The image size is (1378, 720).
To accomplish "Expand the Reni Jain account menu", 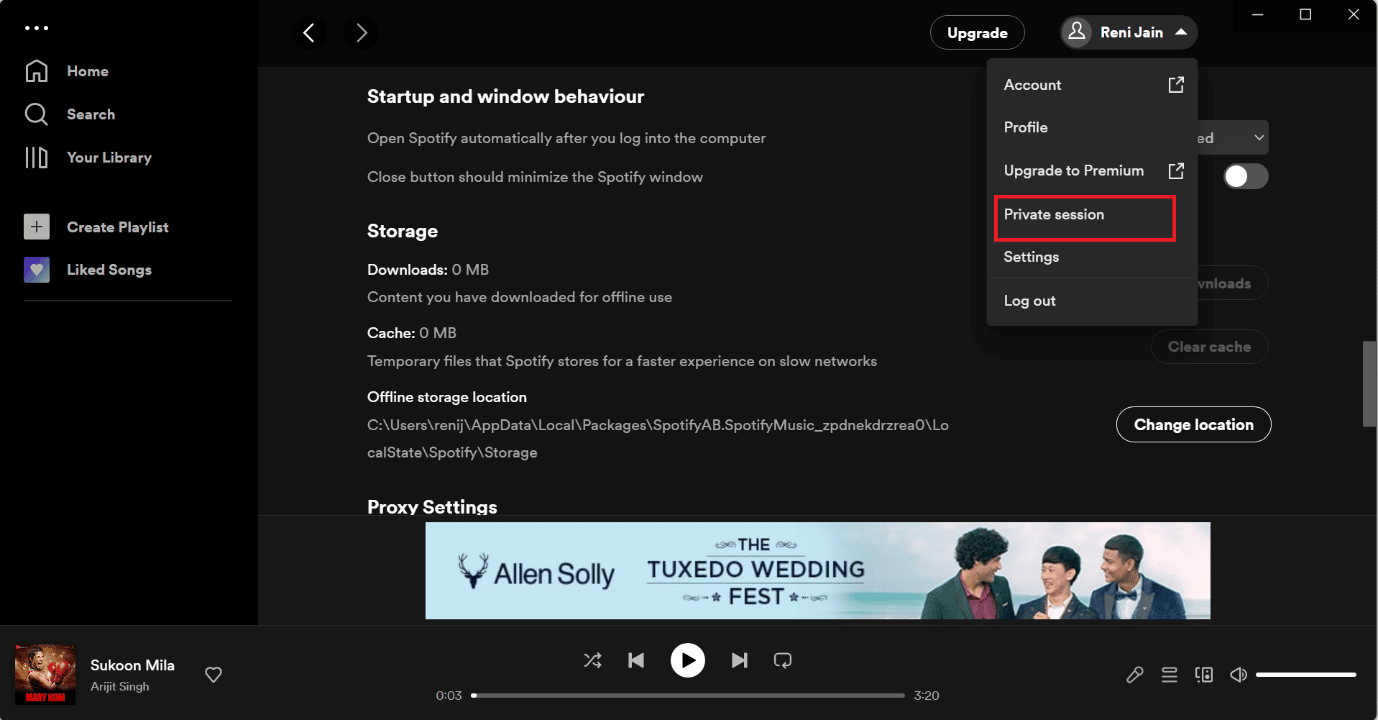I will (x=1129, y=32).
